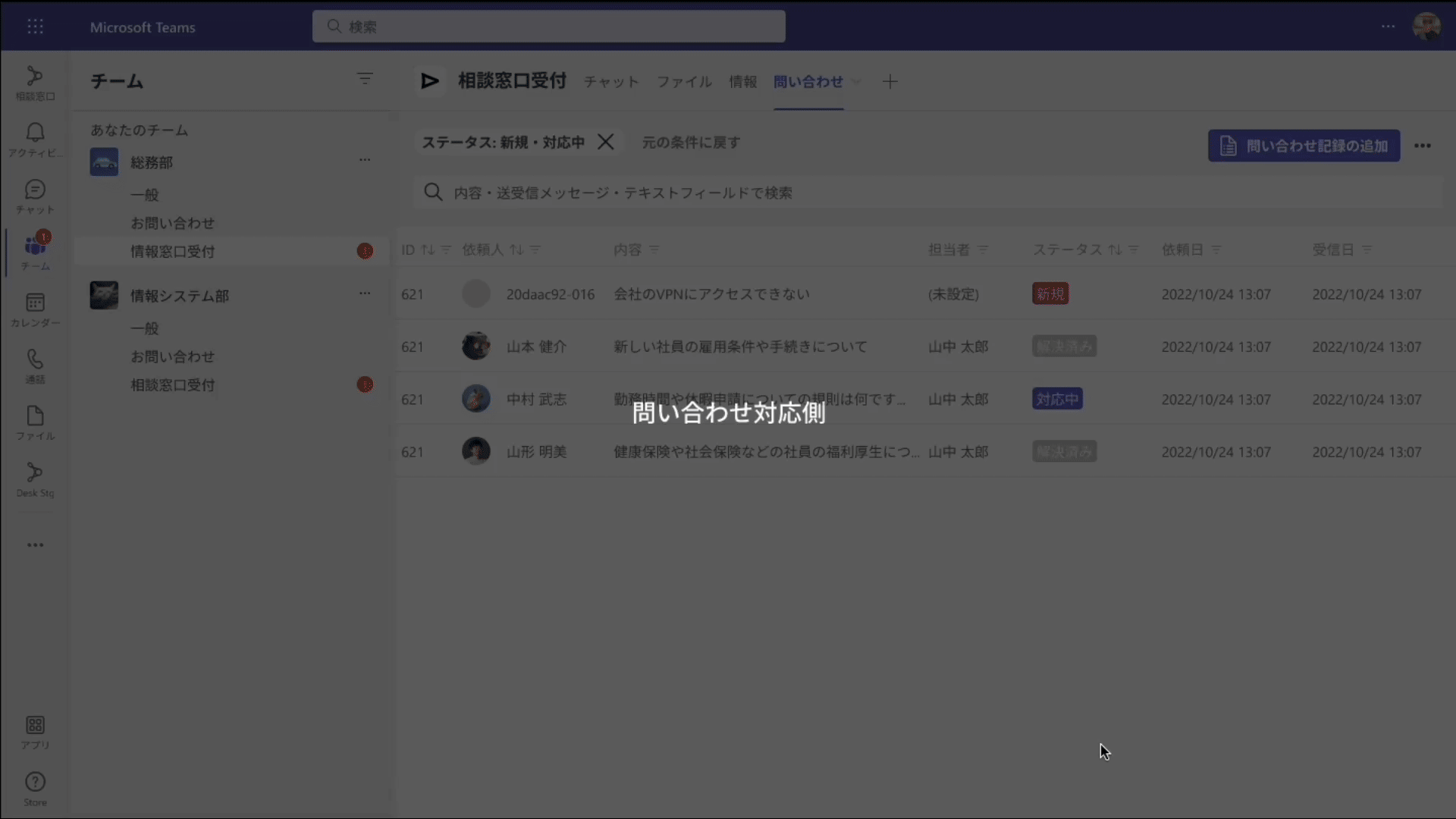Viewport: 1456px width, 819px height.
Task: Filter the 担当者 column
Action: point(983,249)
